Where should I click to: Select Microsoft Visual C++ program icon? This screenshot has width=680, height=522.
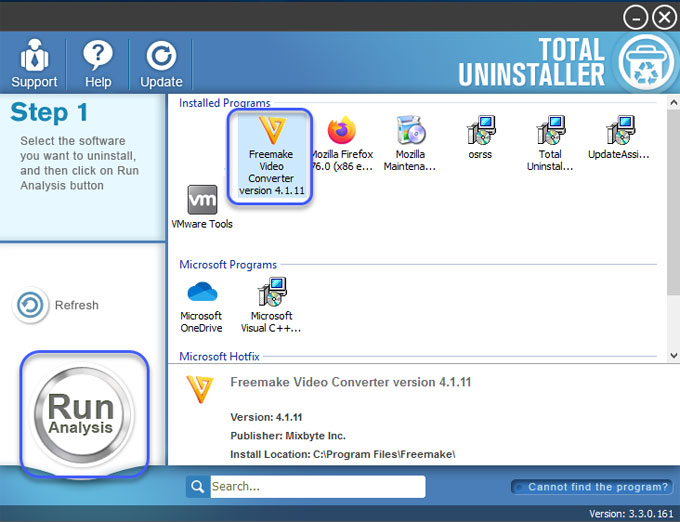(x=271, y=293)
